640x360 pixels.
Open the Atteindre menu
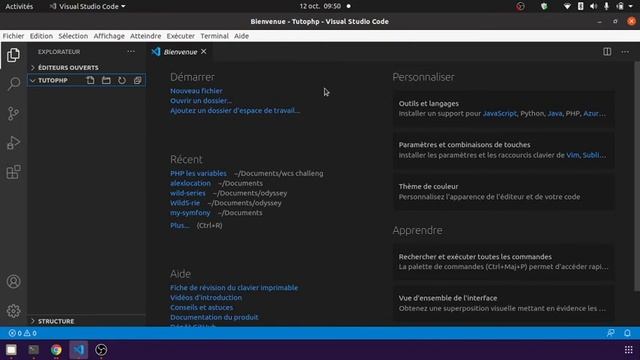click(x=145, y=36)
